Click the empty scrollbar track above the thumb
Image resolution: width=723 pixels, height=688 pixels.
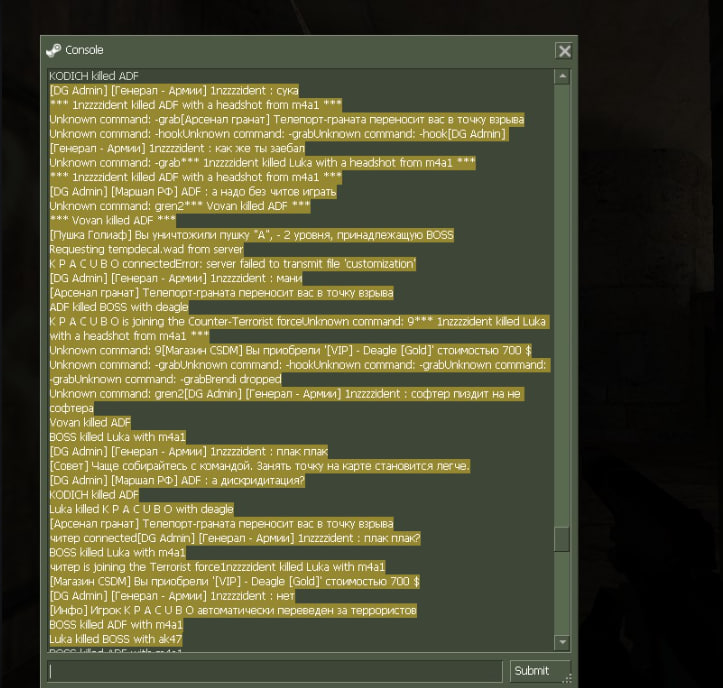click(x=562, y=304)
